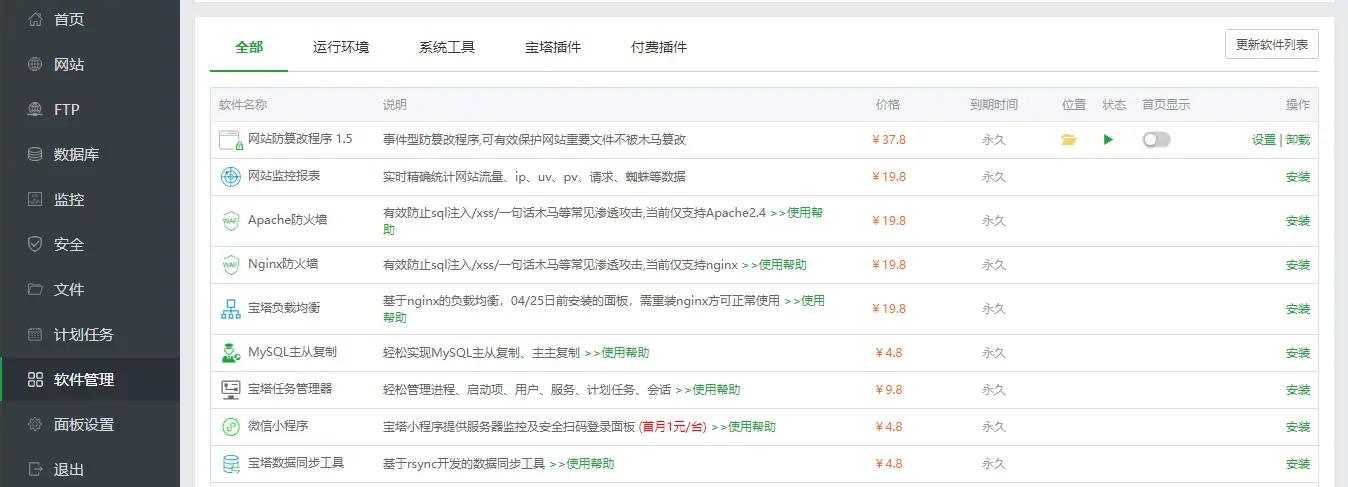
Task: Click the 网站监控报表 plugin icon
Action: pos(231,177)
